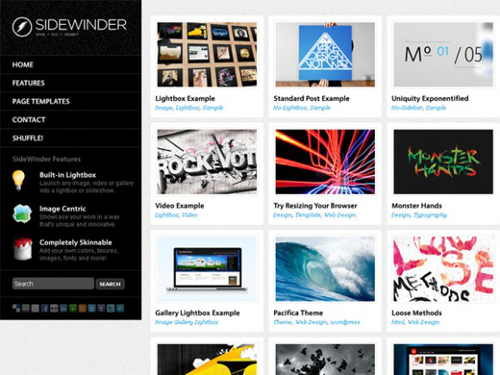Open the Monster Hands post title
The width and height of the screenshot is (500, 375).
(x=417, y=206)
